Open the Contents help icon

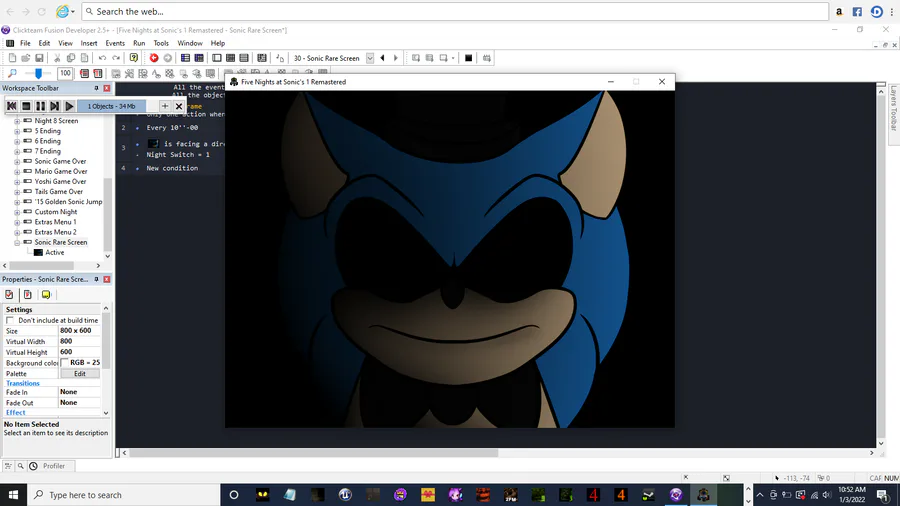(134, 58)
